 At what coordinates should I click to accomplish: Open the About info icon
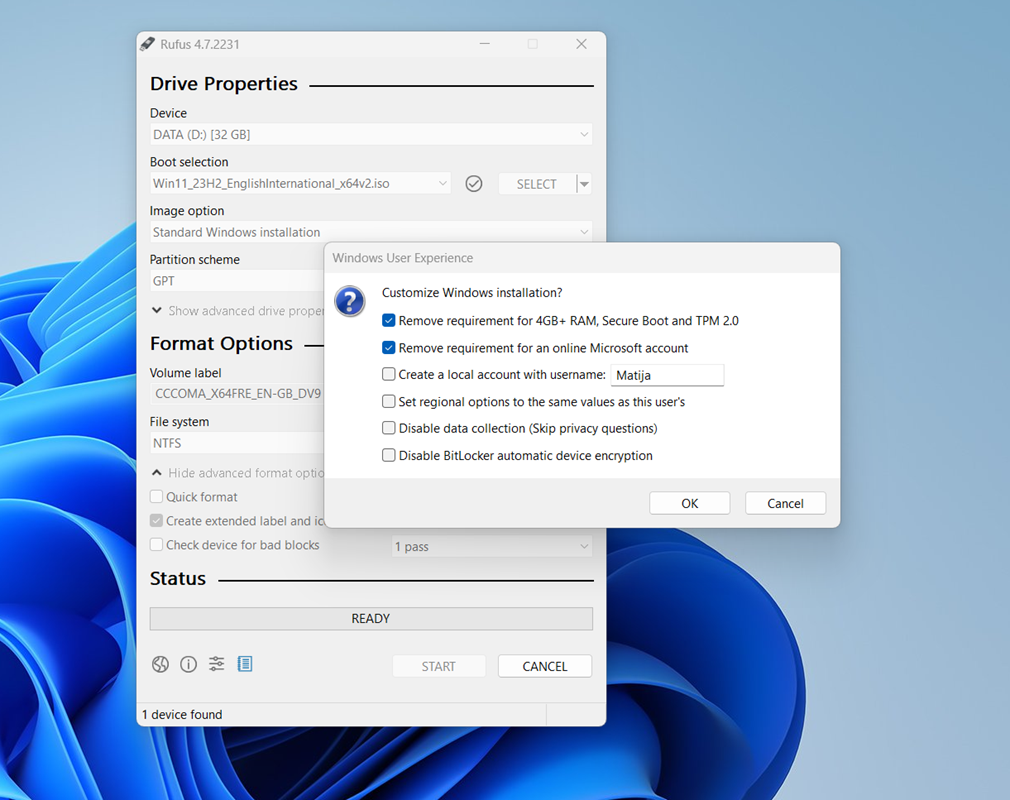click(188, 664)
